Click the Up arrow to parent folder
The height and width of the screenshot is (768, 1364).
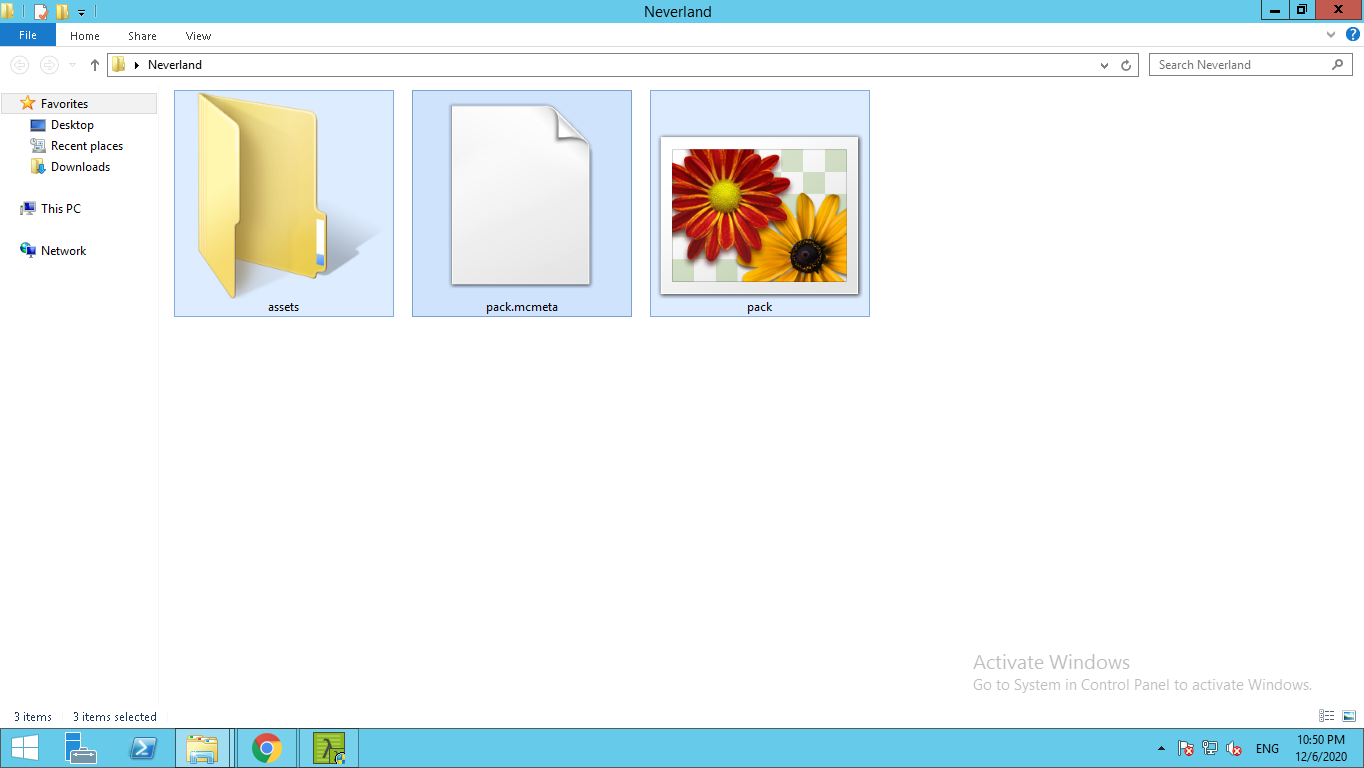[x=95, y=65]
